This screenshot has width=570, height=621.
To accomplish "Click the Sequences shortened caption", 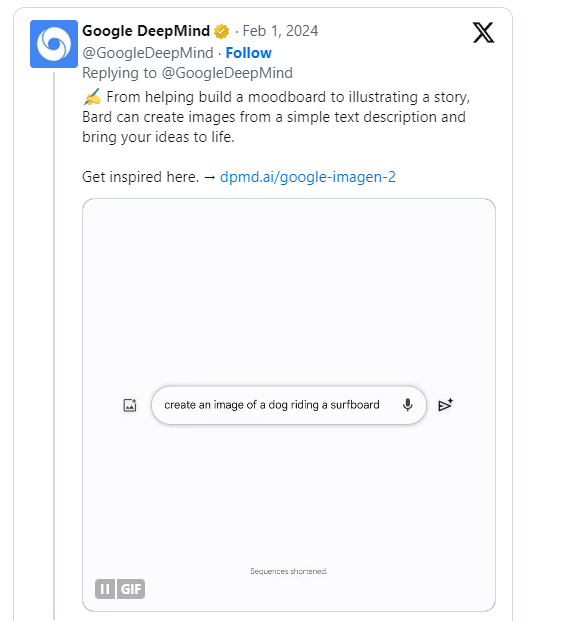I will click(289, 571).
